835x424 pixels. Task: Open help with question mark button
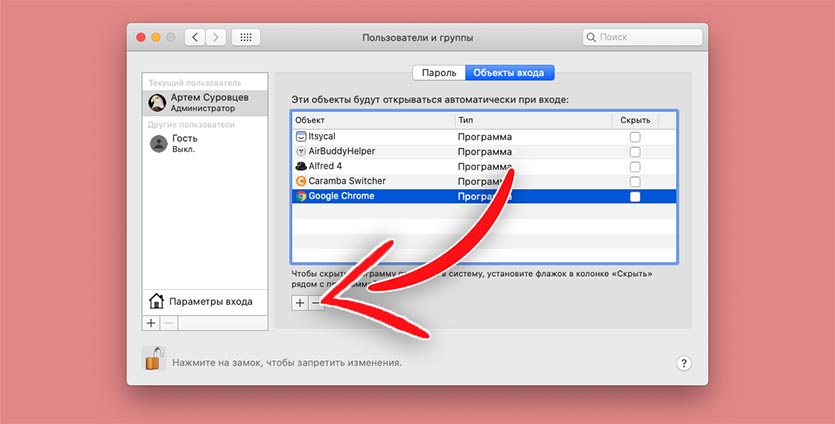click(684, 363)
